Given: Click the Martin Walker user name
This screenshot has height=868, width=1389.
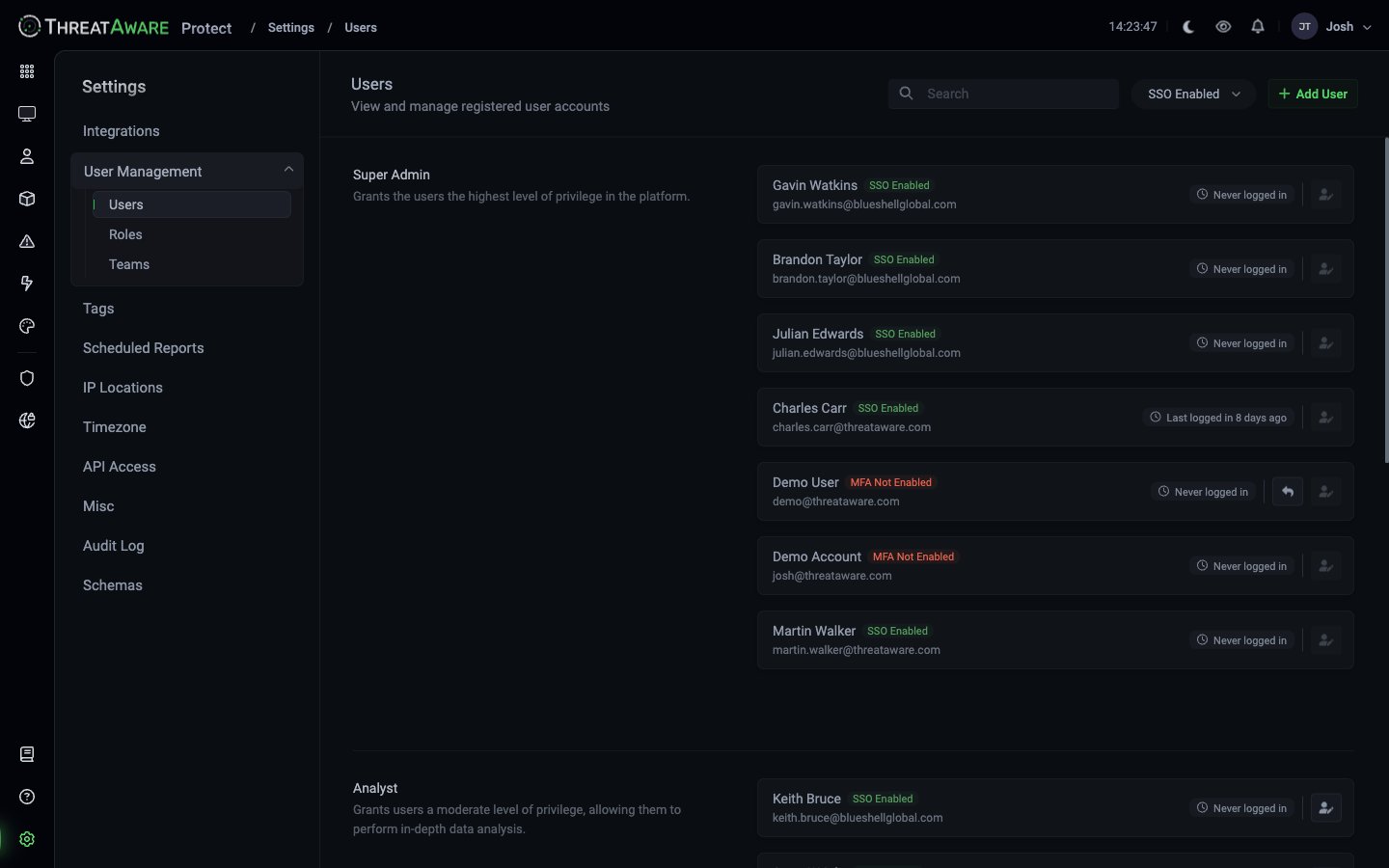Looking at the screenshot, I should coord(814,631).
